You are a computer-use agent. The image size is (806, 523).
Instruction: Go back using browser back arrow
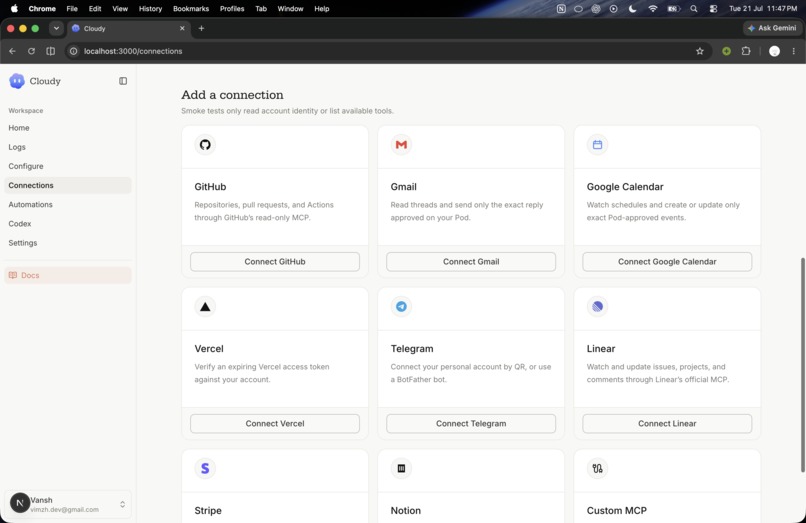pos(12,51)
